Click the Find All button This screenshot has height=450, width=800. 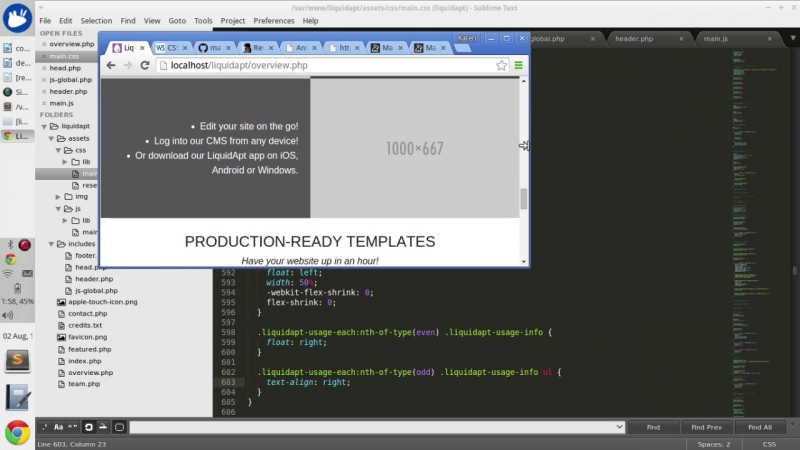(x=760, y=427)
